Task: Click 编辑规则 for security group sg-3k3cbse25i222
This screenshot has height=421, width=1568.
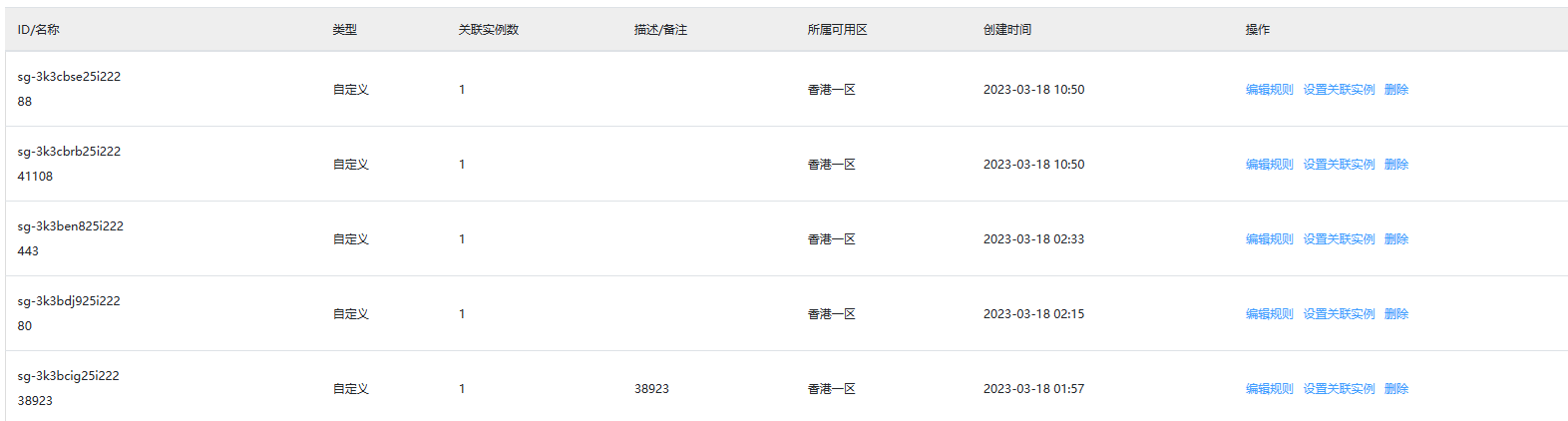Action: [1269, 90]
